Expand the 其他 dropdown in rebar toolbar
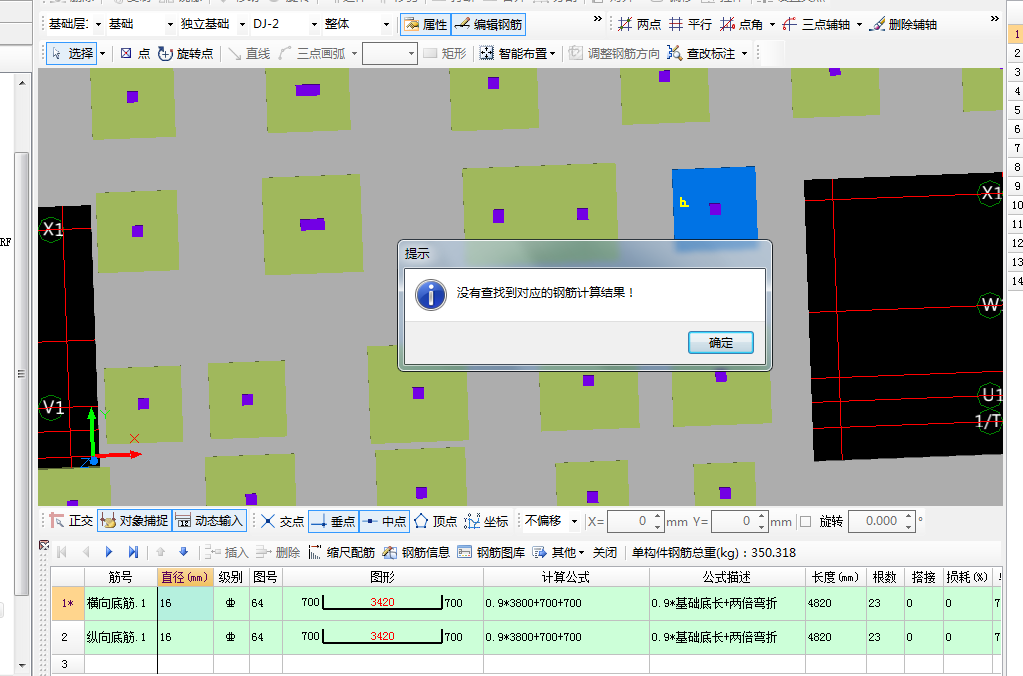Image resolution: width=1023 pixels, height=676 pixels. [558, 553]
